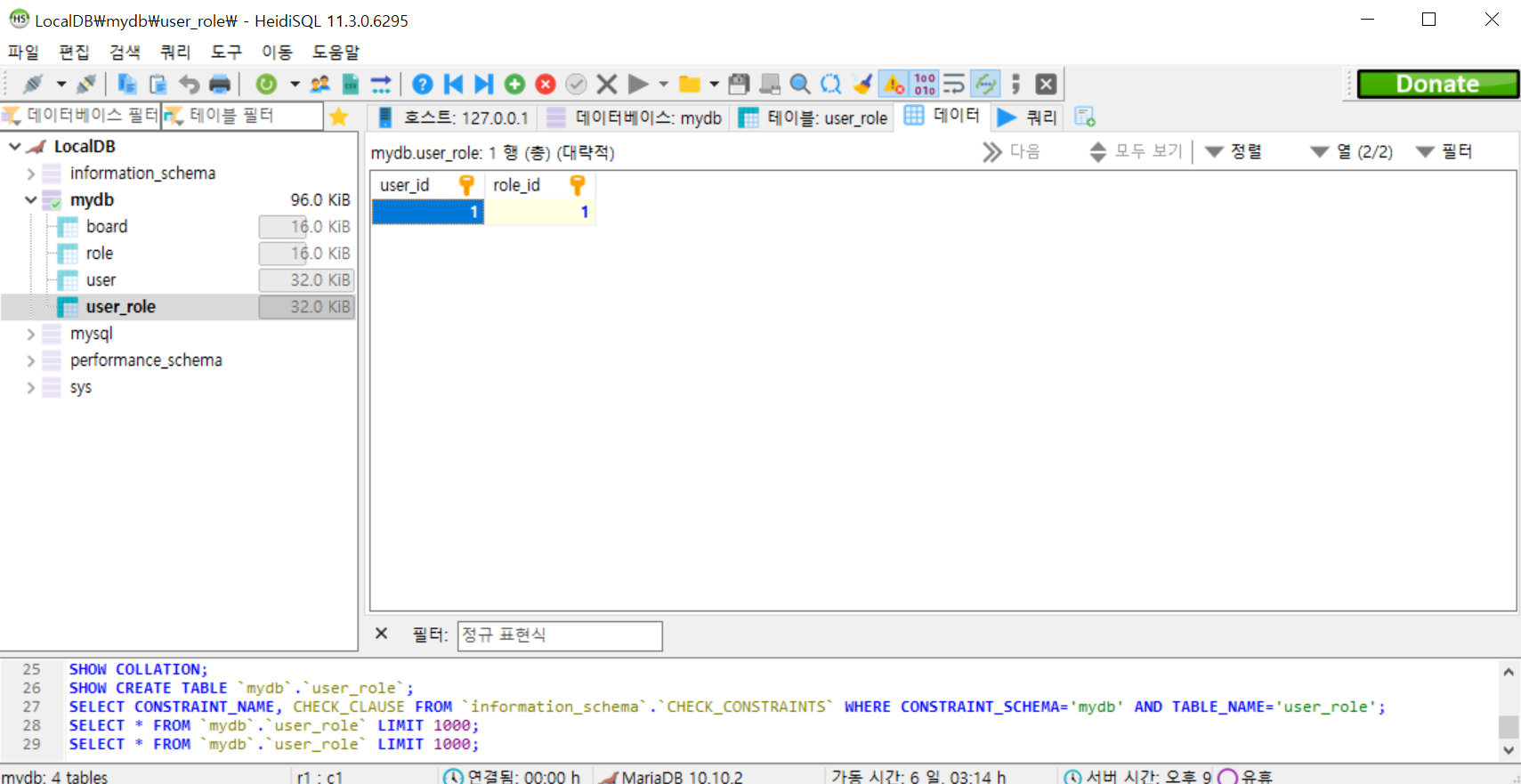
Task: Click the post changes checkmark icon
Action: tap(577, 84)
